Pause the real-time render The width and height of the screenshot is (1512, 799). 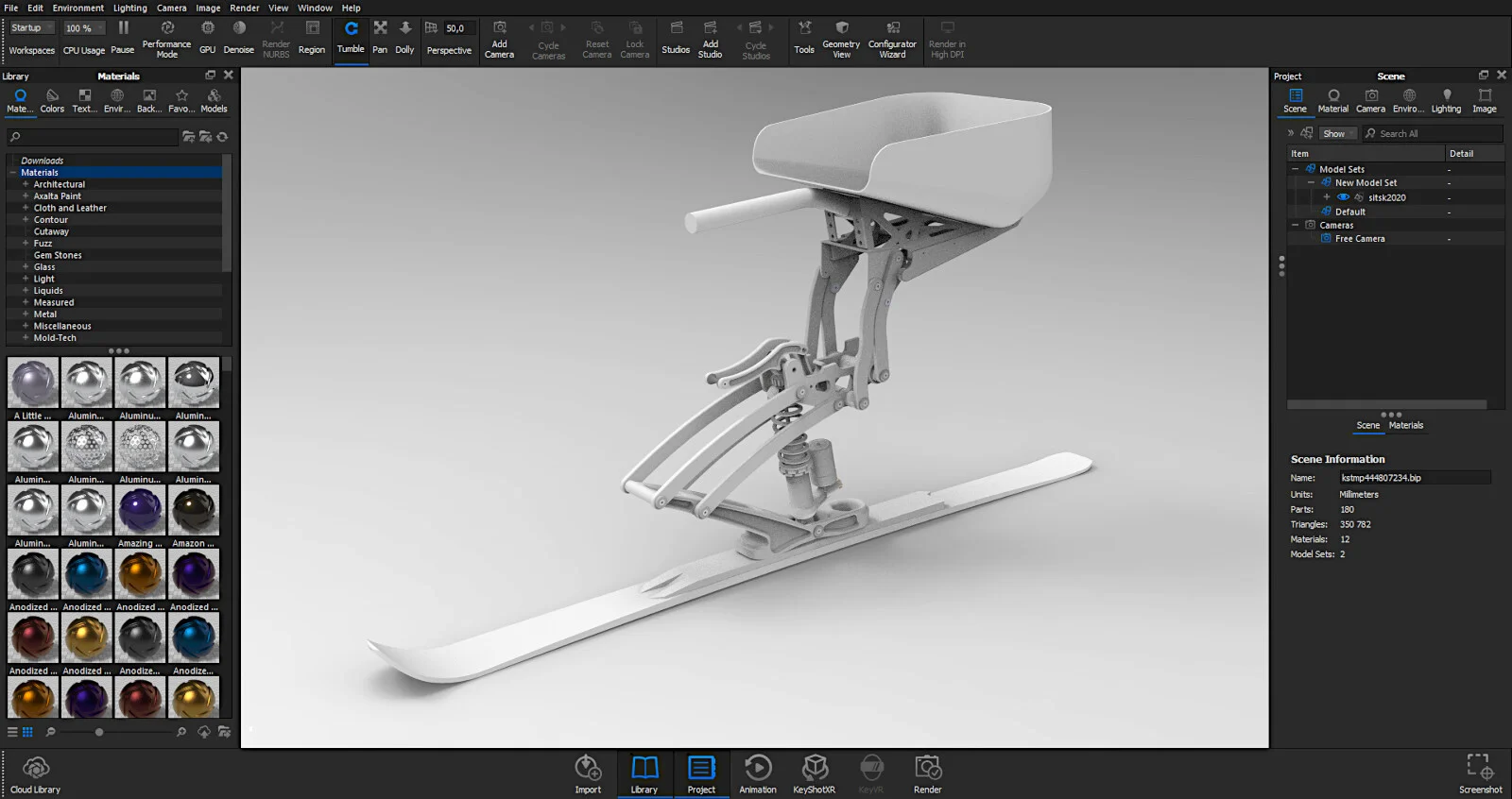[x=123, y=38]
